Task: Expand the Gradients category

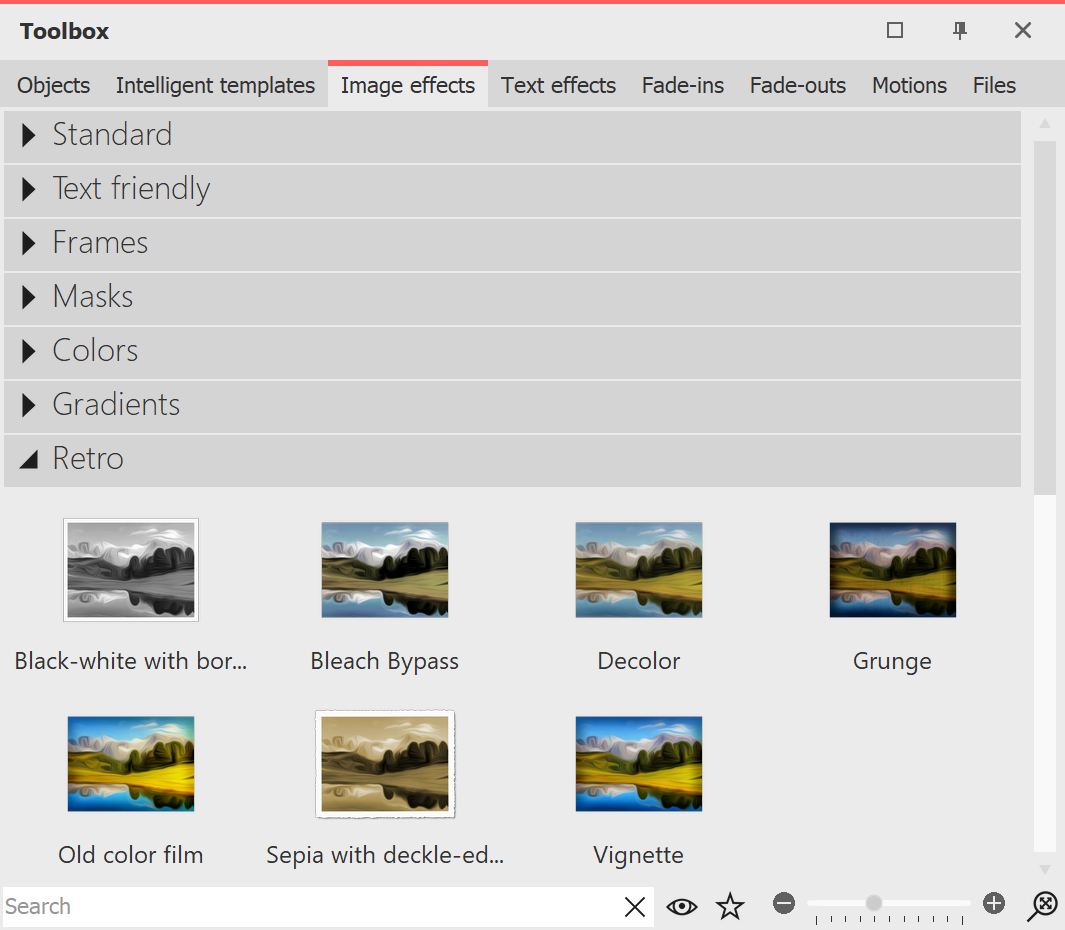Action: click(x=115, y=404)
